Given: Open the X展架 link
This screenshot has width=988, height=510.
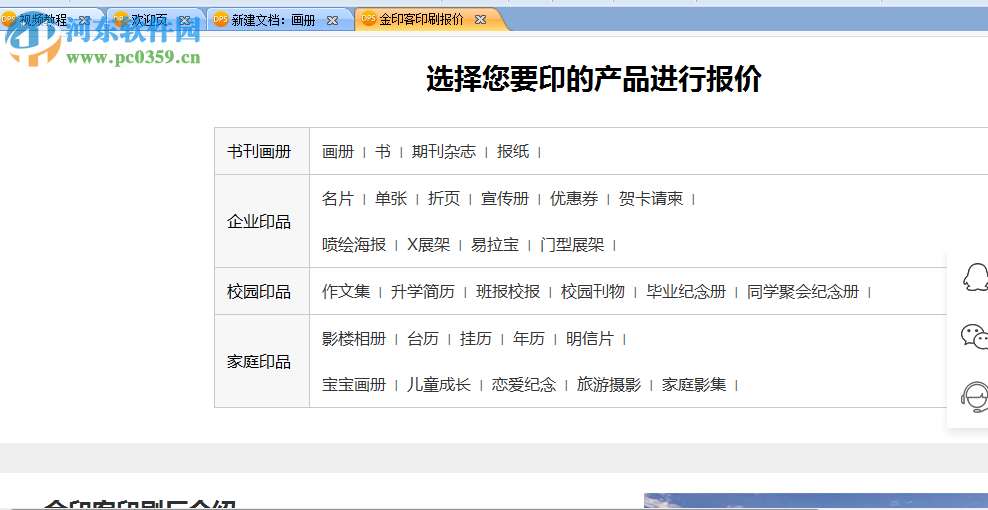Looking at the screenshot, I should [x=428, y=245].
